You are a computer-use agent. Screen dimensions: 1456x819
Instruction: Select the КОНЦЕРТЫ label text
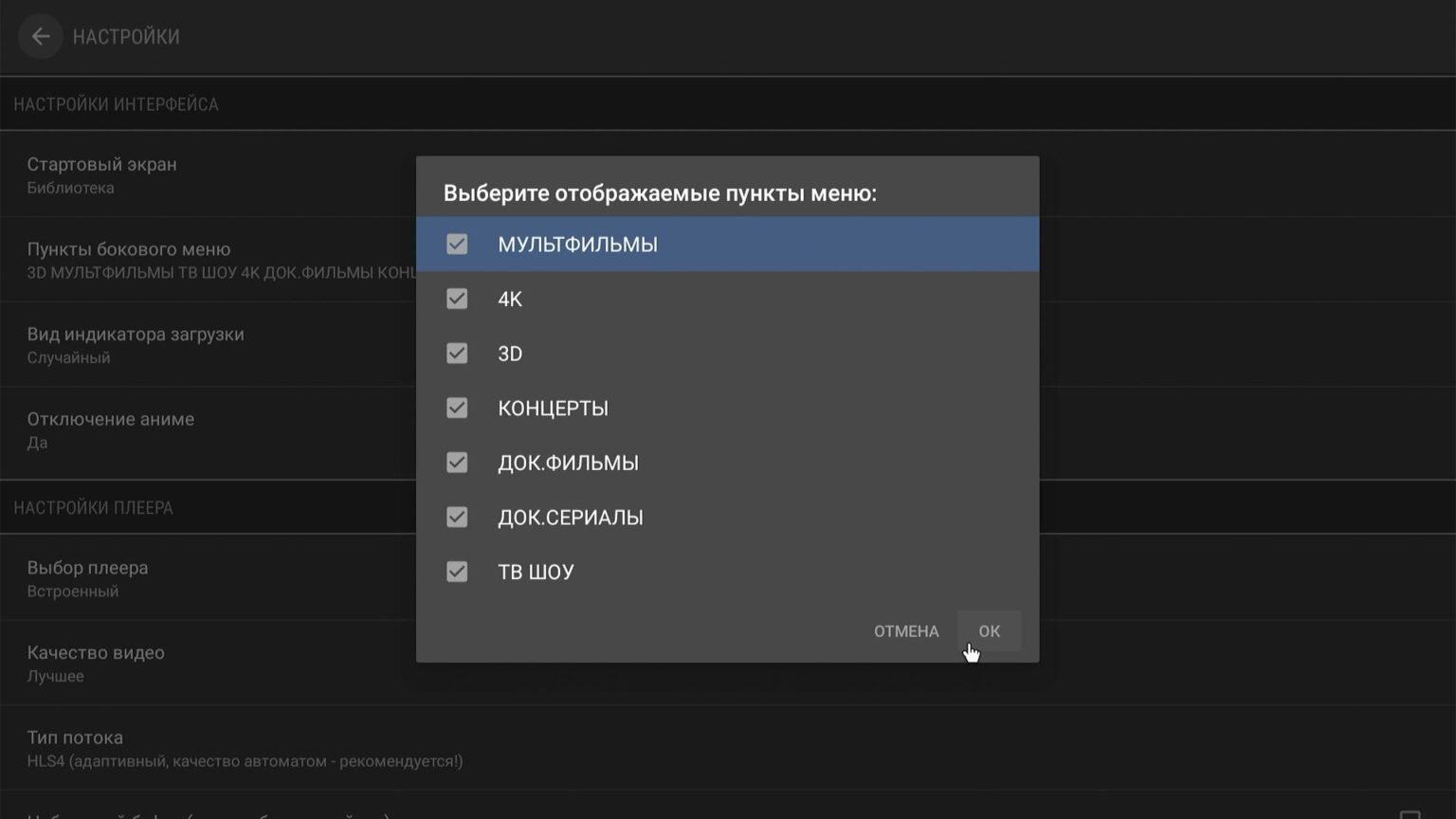[553, 409]
